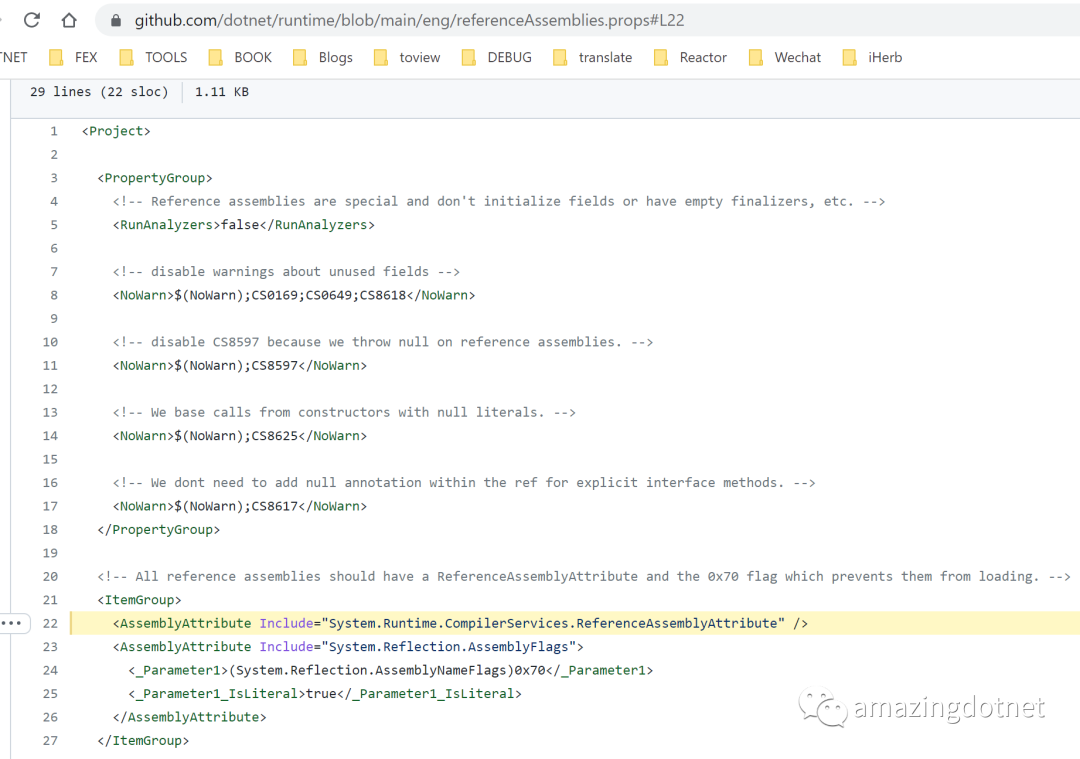Open the Wechat bookmarks folder
Image resolution: width=1080 pixels, height=759 pixels.
point(785,57)
